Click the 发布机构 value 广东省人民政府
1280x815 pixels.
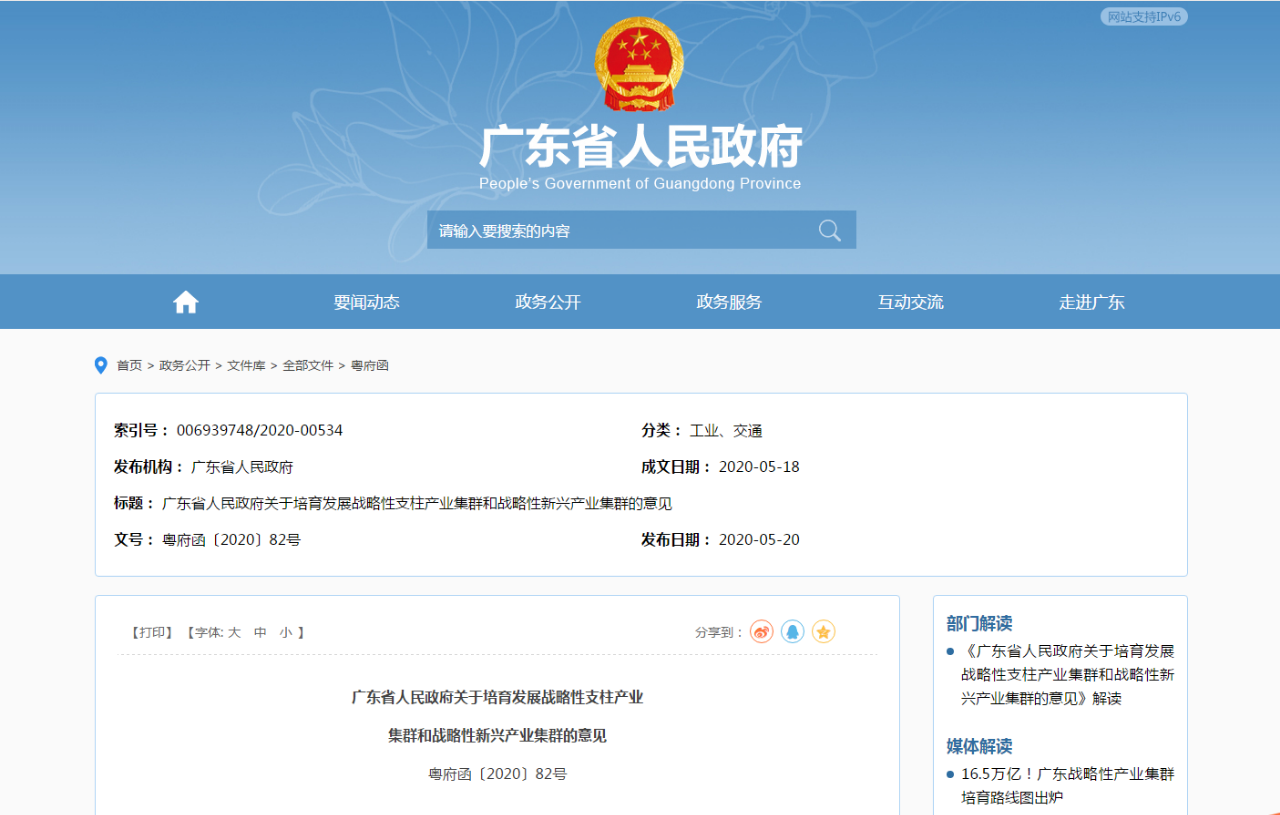click(242, 467)
